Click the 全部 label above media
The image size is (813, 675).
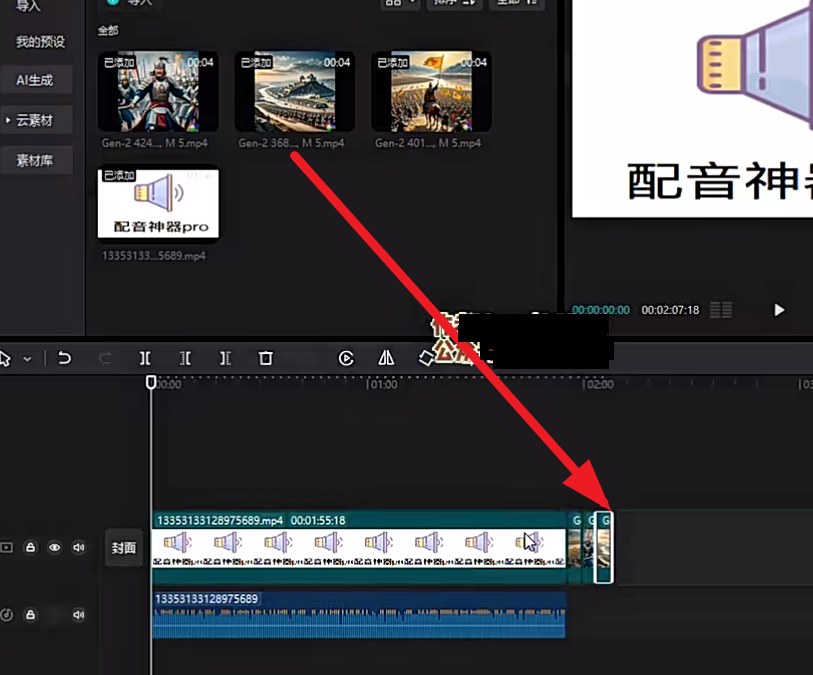pos(108,31)
